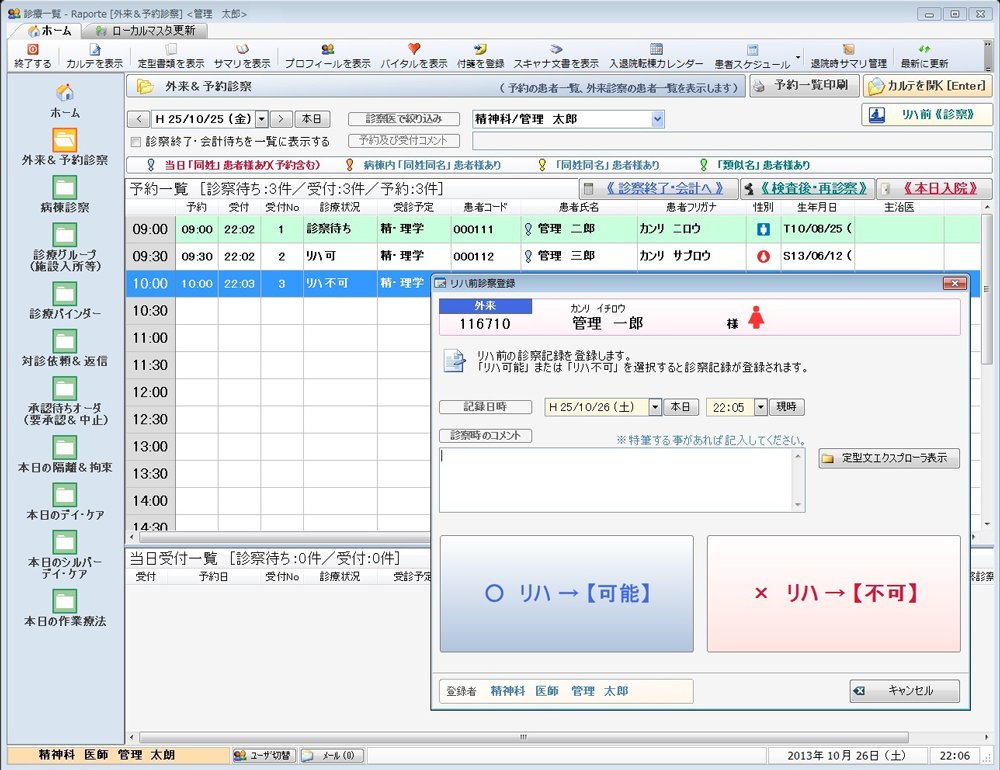Open 退院時サマリ管理 toolbar icon

[848, 50]
